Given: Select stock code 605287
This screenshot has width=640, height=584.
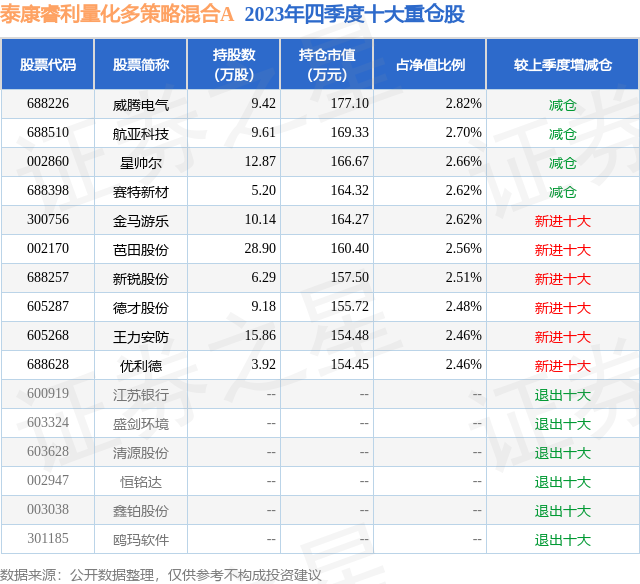Looking at the screenshot, I should [48, 306].
